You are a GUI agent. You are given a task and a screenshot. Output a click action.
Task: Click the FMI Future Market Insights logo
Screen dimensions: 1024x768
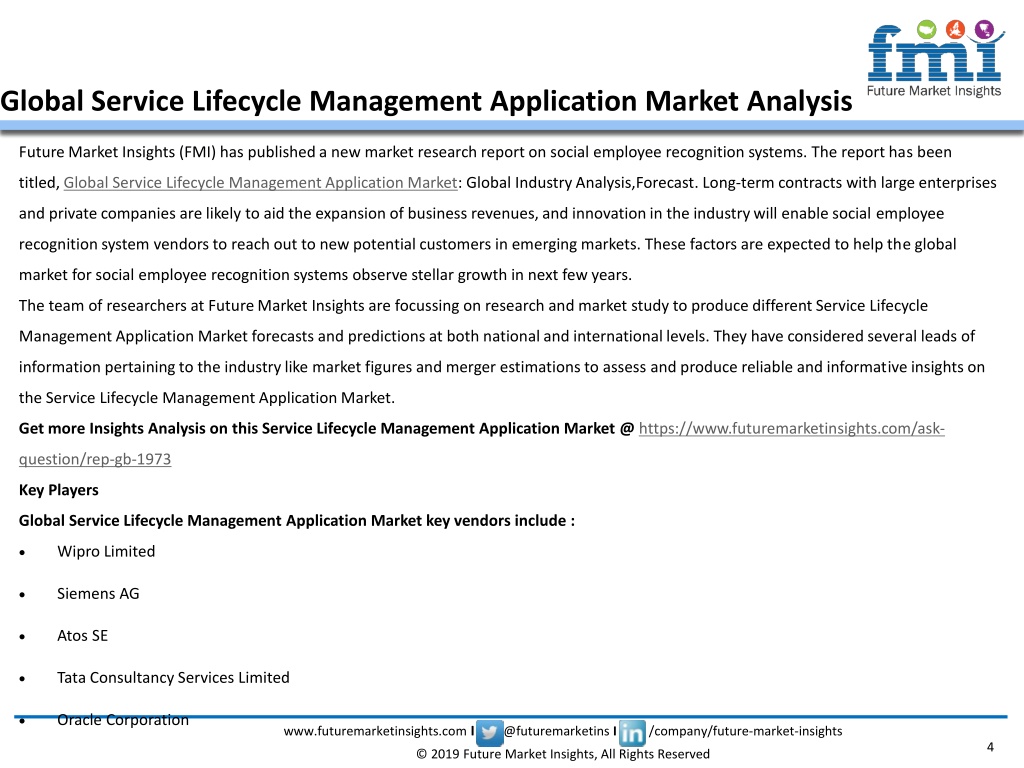click(935, 59)
